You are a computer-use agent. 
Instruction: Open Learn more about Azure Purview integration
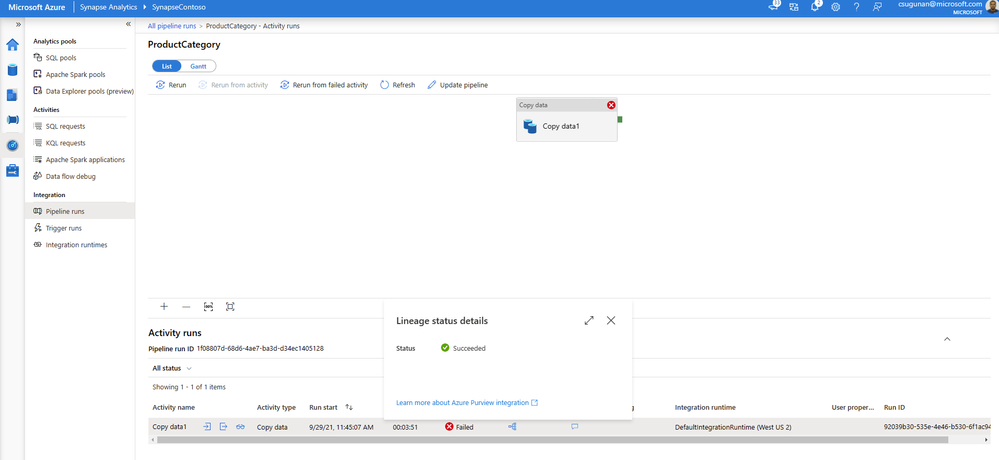[467, 403]
